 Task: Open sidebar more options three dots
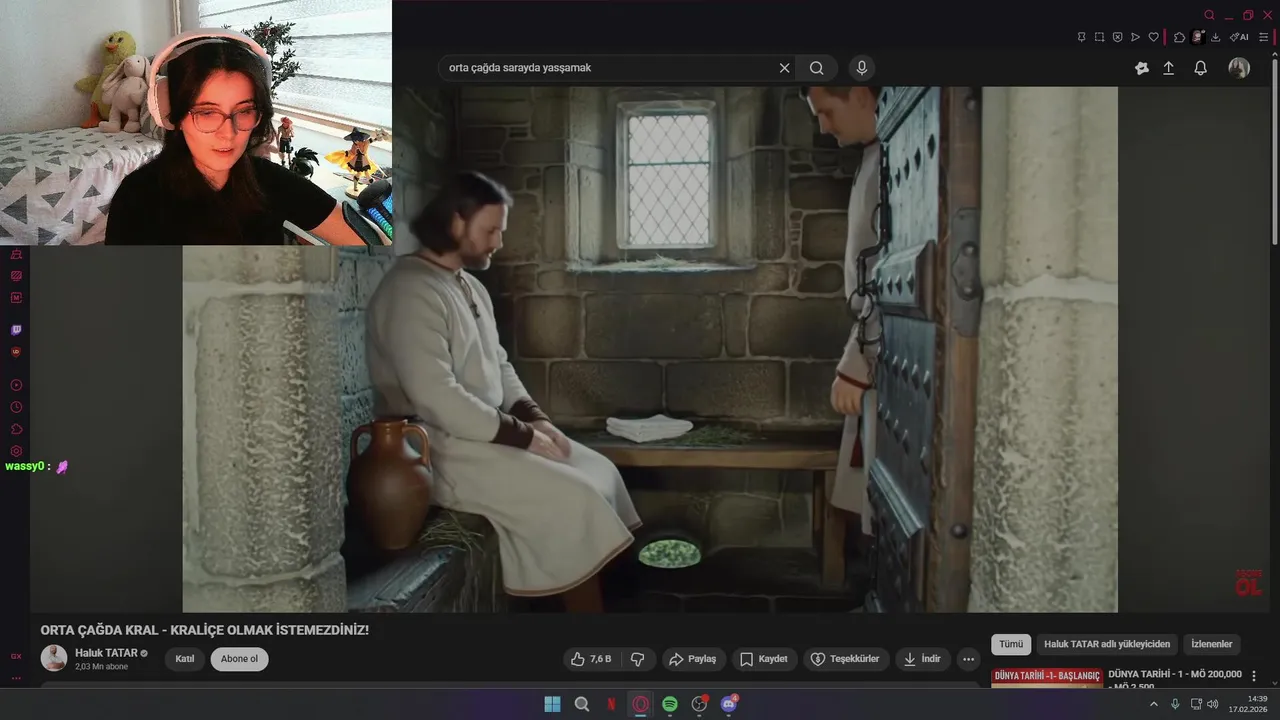coord(16,678)
